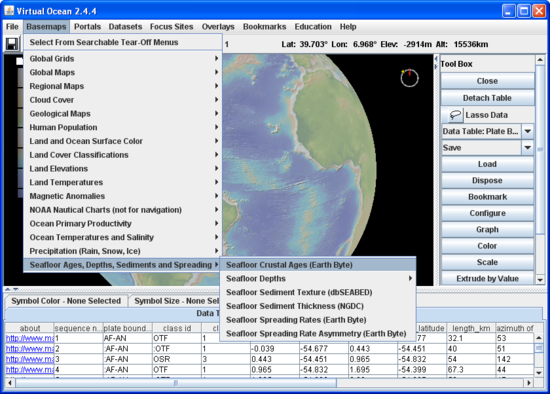The width and height of the screenshot is (550, 394).
Task: Open Precipitation (Rain, Snow, Ice) entry
Action: [x=122, y=251]
